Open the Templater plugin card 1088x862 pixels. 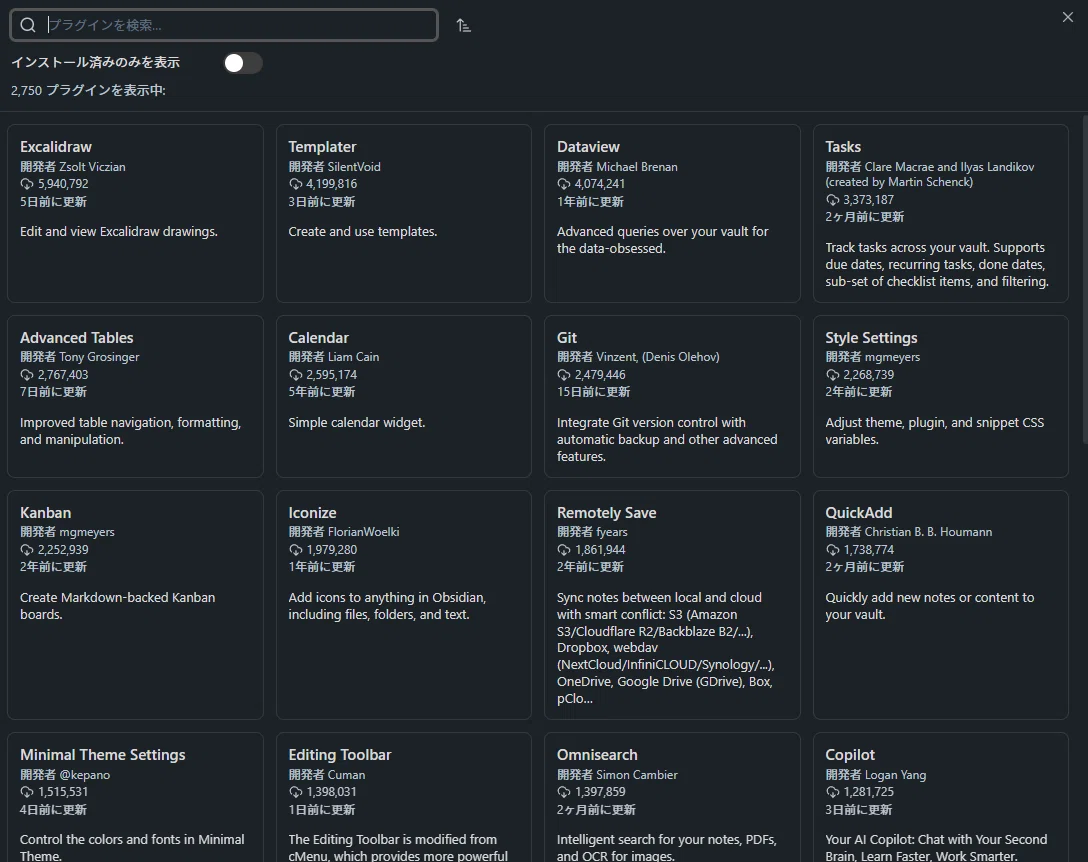(x=404, y=213)
